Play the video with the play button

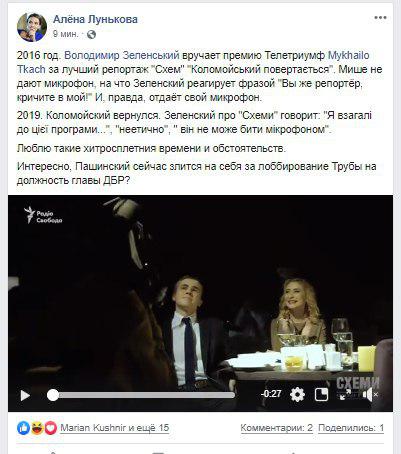coord(25,395)
